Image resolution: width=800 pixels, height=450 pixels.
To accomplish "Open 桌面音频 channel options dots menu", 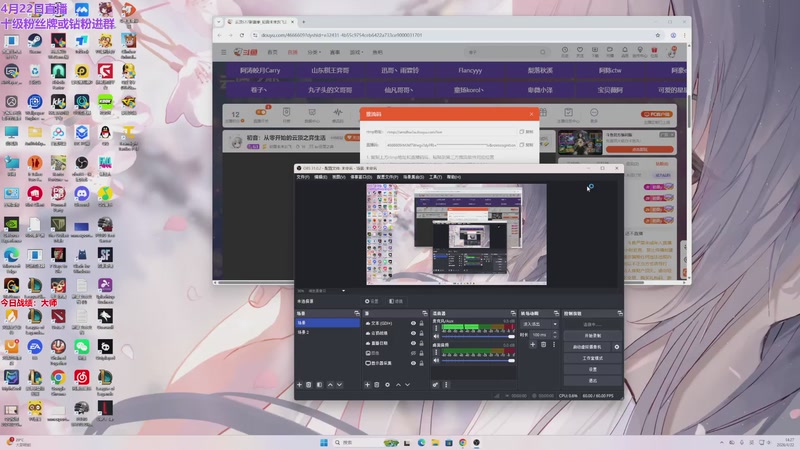I will pos(436,352).
